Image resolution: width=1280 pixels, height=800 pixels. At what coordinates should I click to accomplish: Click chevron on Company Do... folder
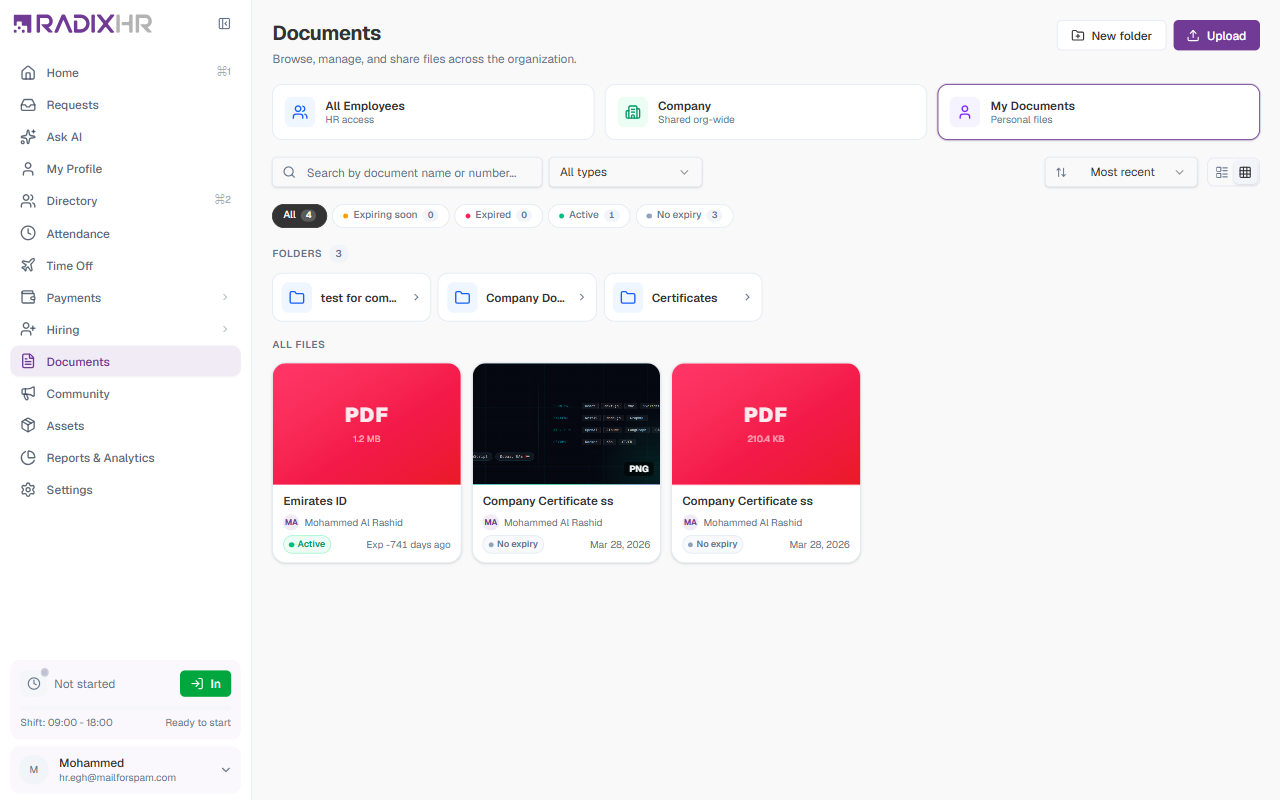582,297
